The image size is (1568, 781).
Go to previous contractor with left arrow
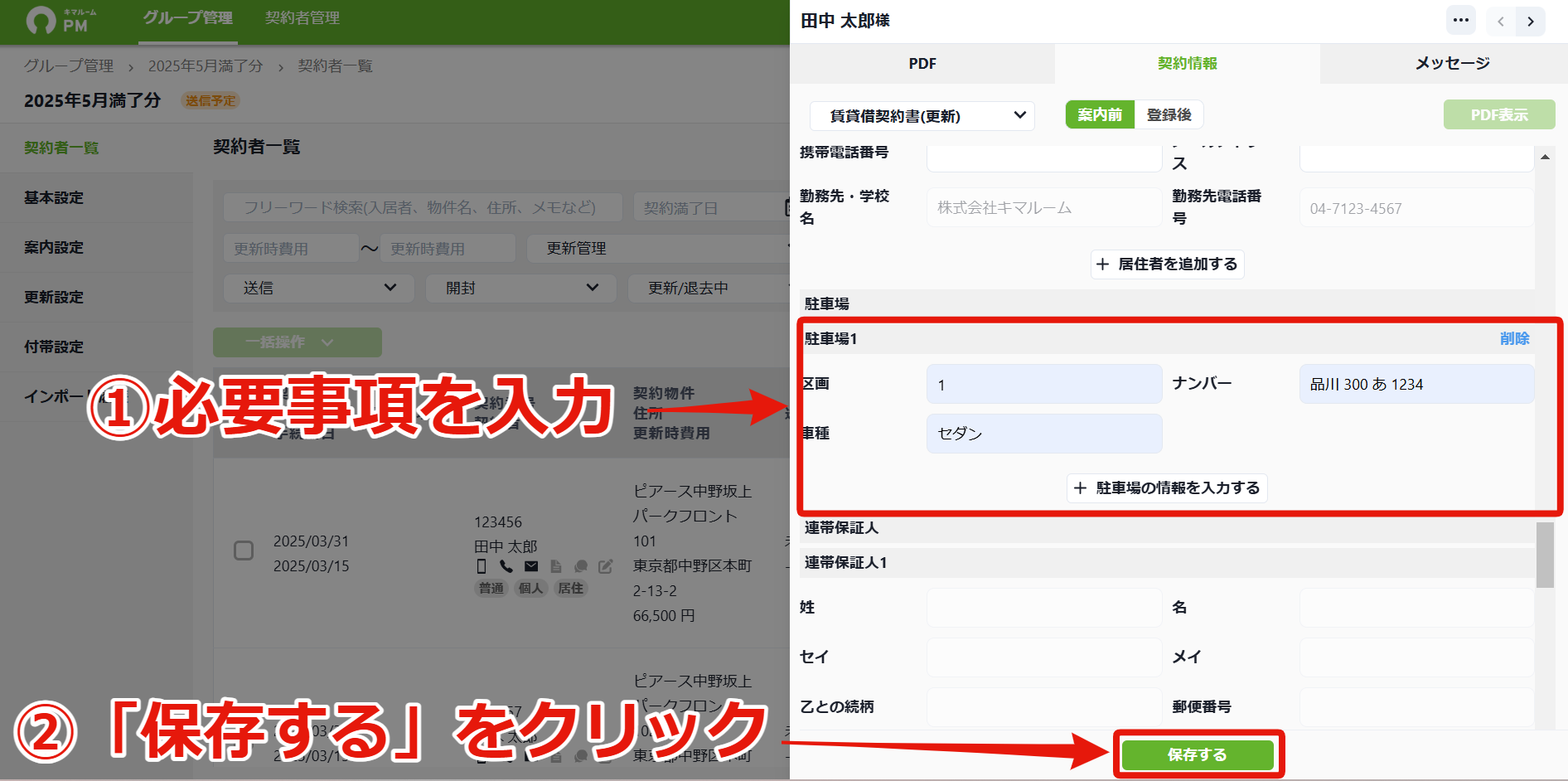pyautogui.click(x=1501, y=22)
